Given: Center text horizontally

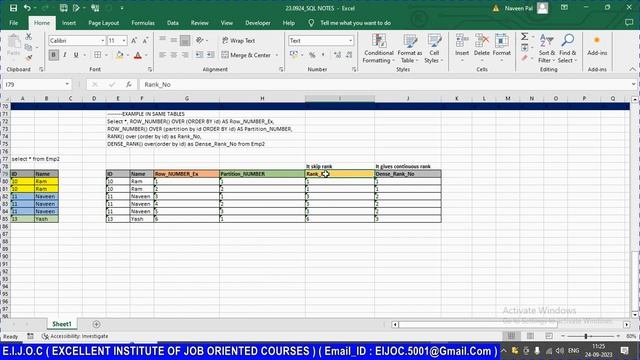Looking at the screenshot, I should (x=174, y=55).
